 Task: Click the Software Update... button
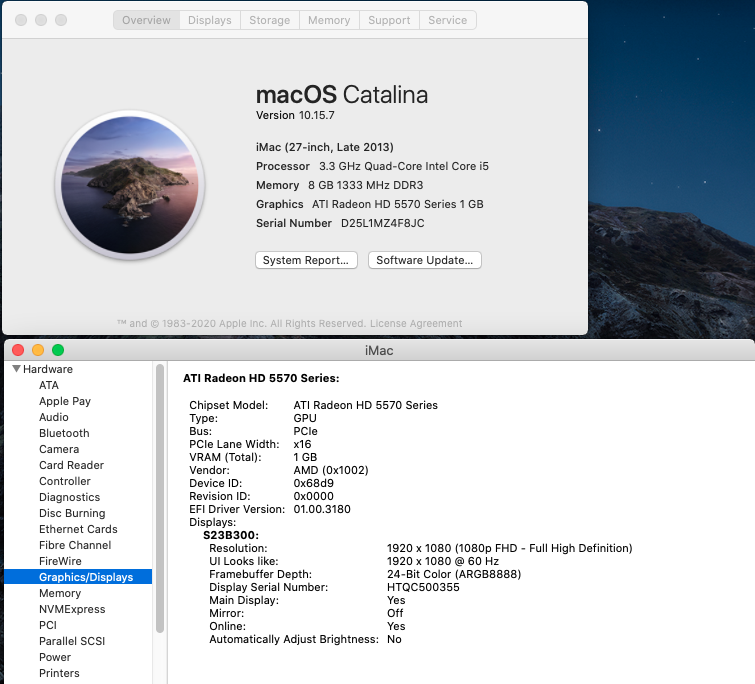tap(425, 260)
